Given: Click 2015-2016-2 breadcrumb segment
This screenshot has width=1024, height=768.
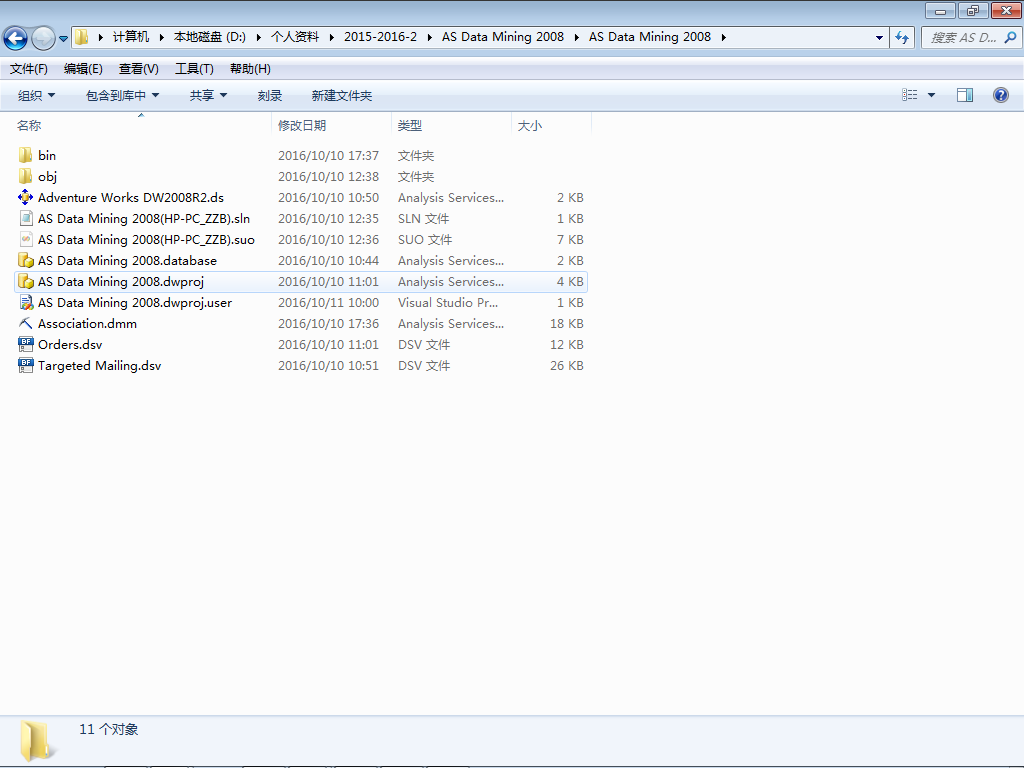Looking at the screenshot, I should point(380,37).
